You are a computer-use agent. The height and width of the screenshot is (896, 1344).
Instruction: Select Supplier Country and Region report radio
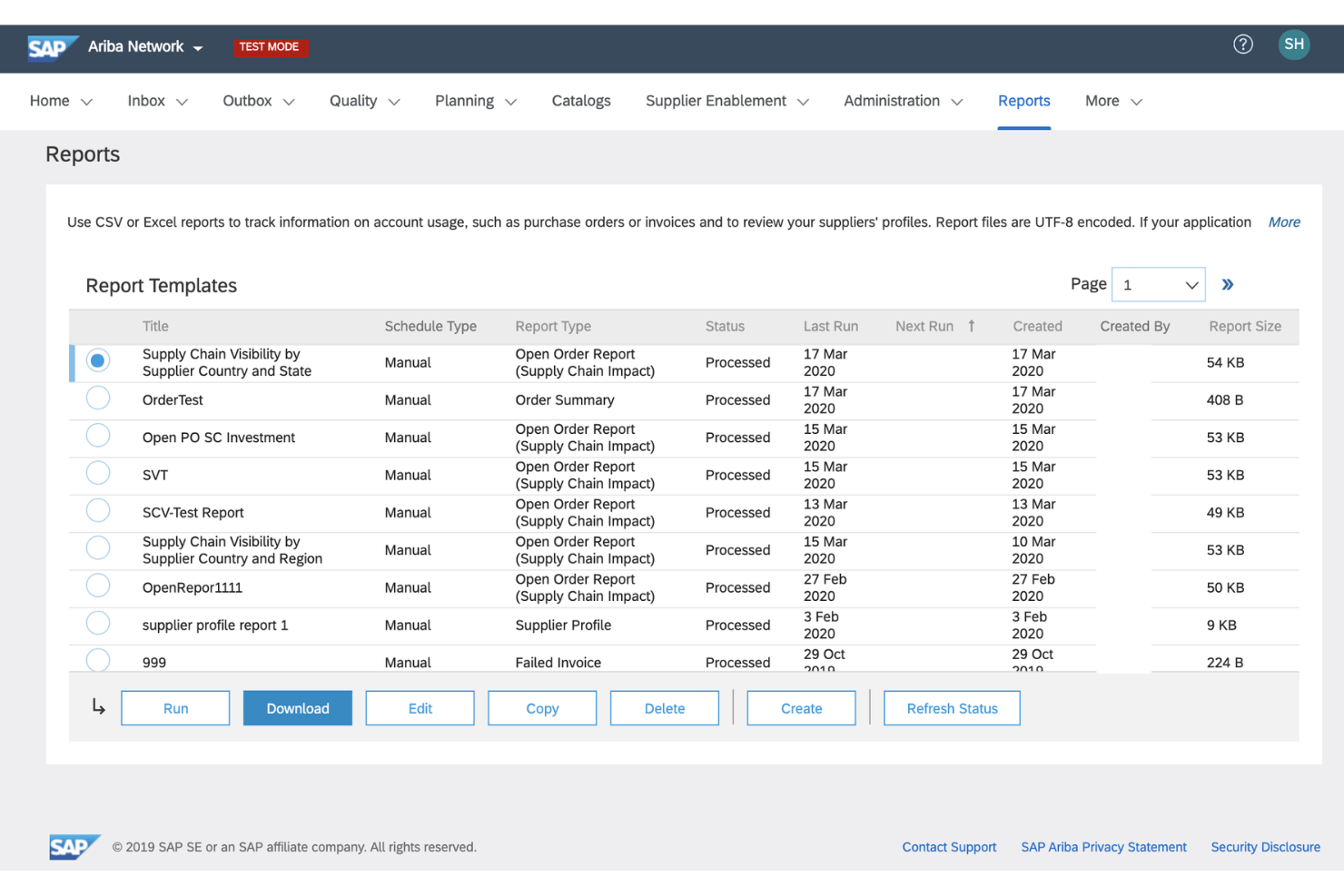pyautogui.click(x=98, y=548)
